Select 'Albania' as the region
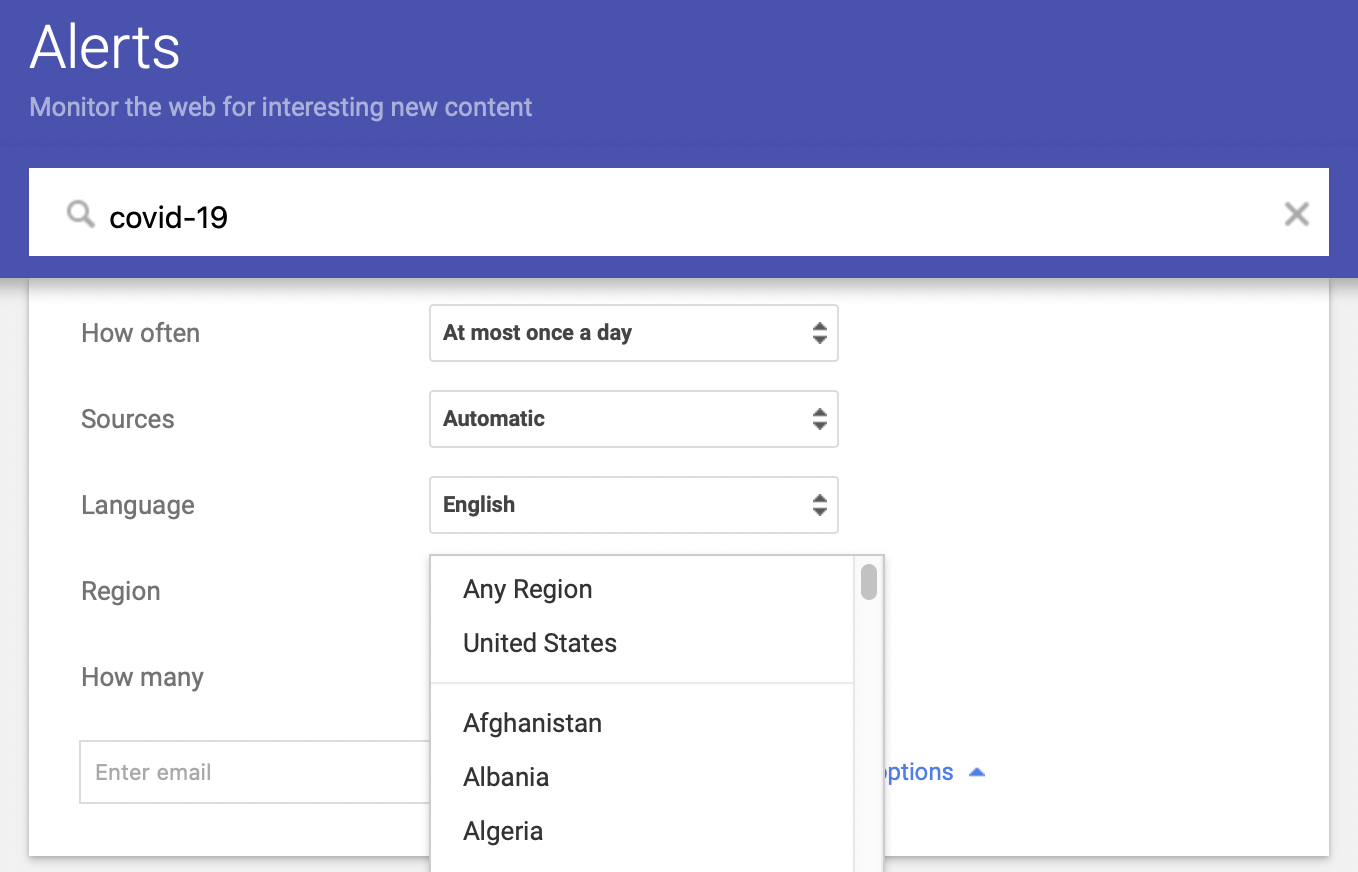Image resolution: width=1358 pixels, height=872 pixels. pyautogui.click(x=506, y=777)
